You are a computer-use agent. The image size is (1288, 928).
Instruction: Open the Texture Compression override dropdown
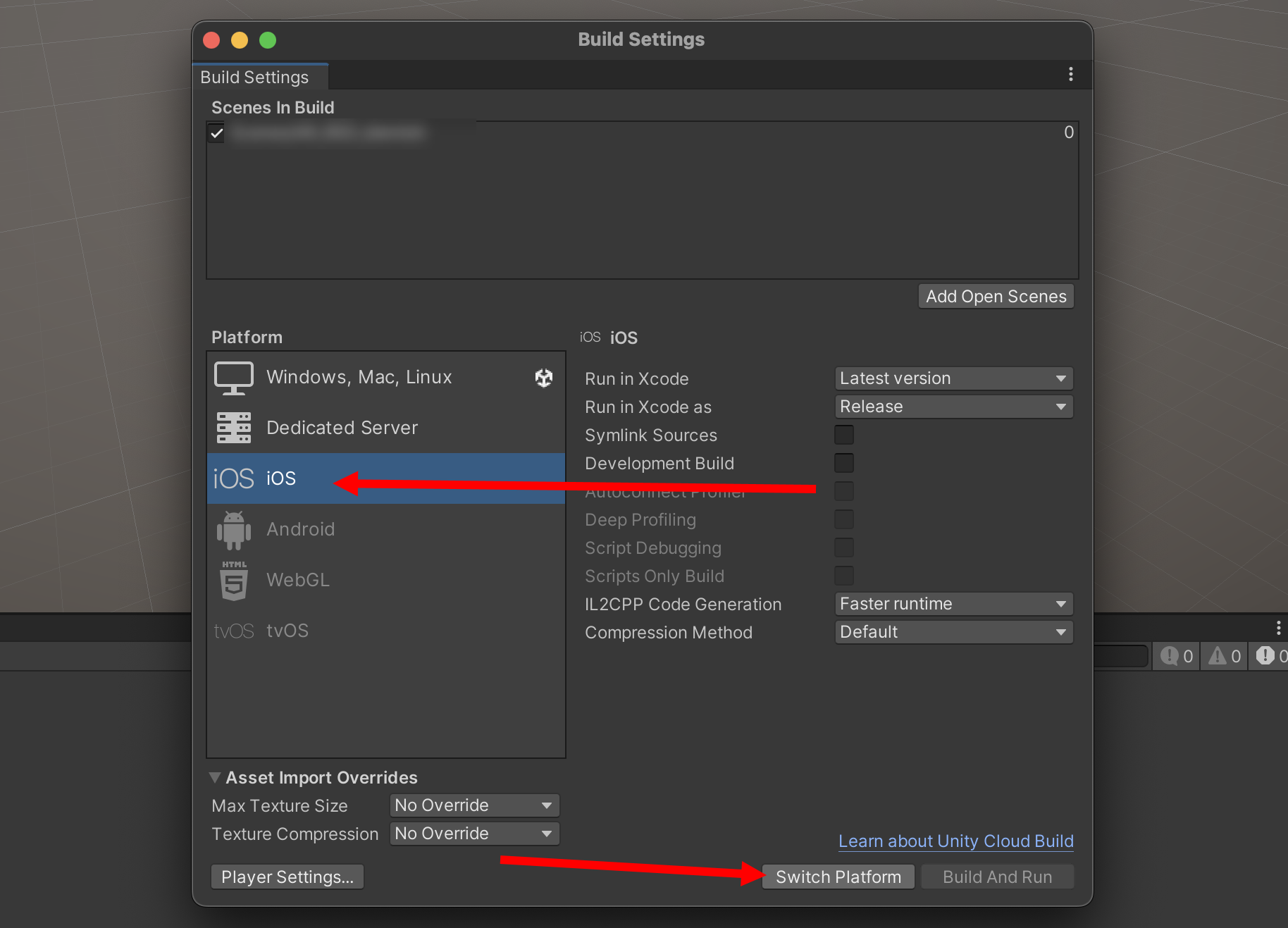click(x=475, y=834)
